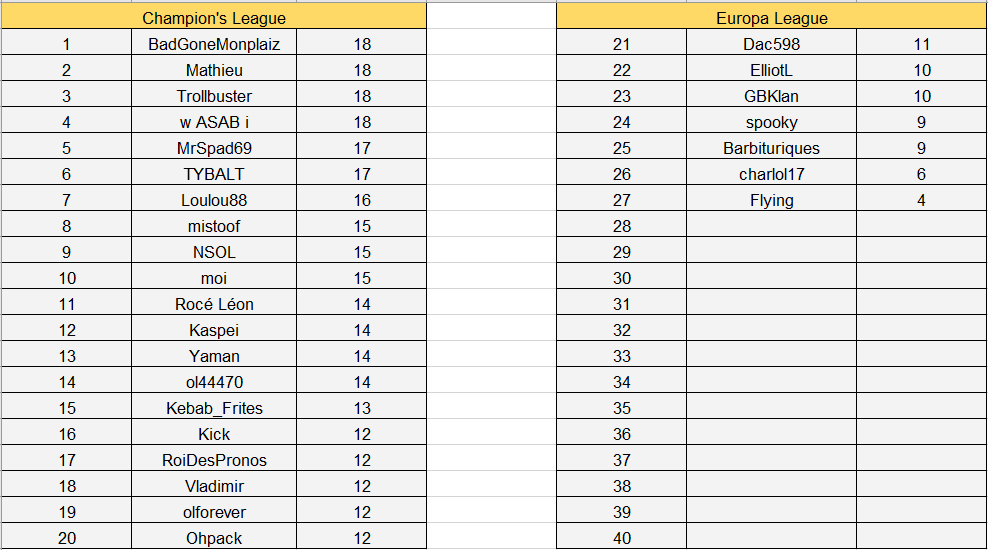Select the RoiDesPronos cell
The image size is (988, 550).
coord(214,460)
